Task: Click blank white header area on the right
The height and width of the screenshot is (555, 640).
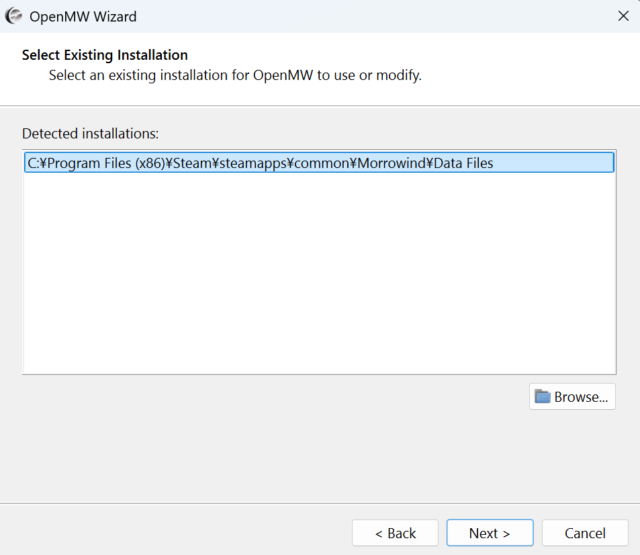Action: (540, 68)
